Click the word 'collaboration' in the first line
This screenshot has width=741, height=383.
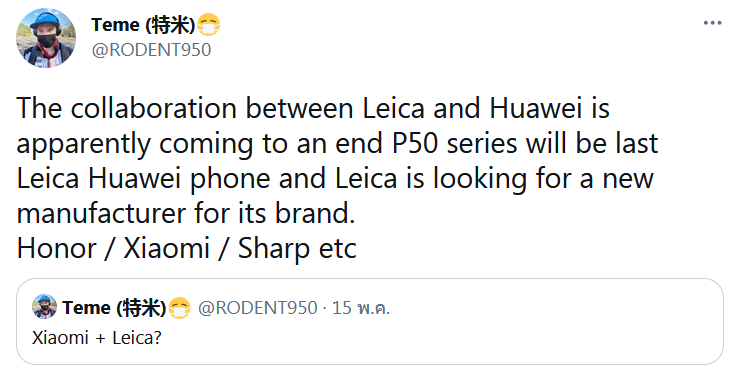[154, 108]
